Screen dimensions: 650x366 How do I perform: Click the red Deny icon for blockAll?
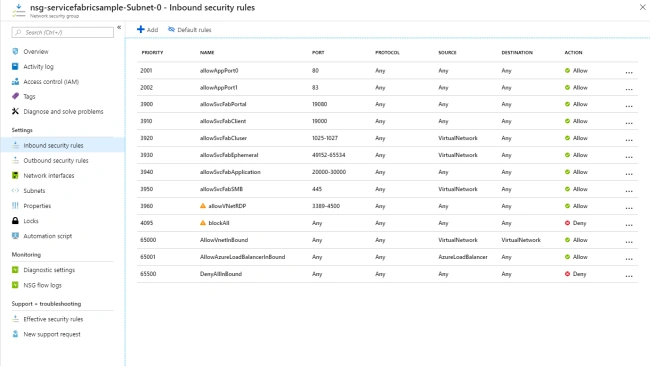567,223
